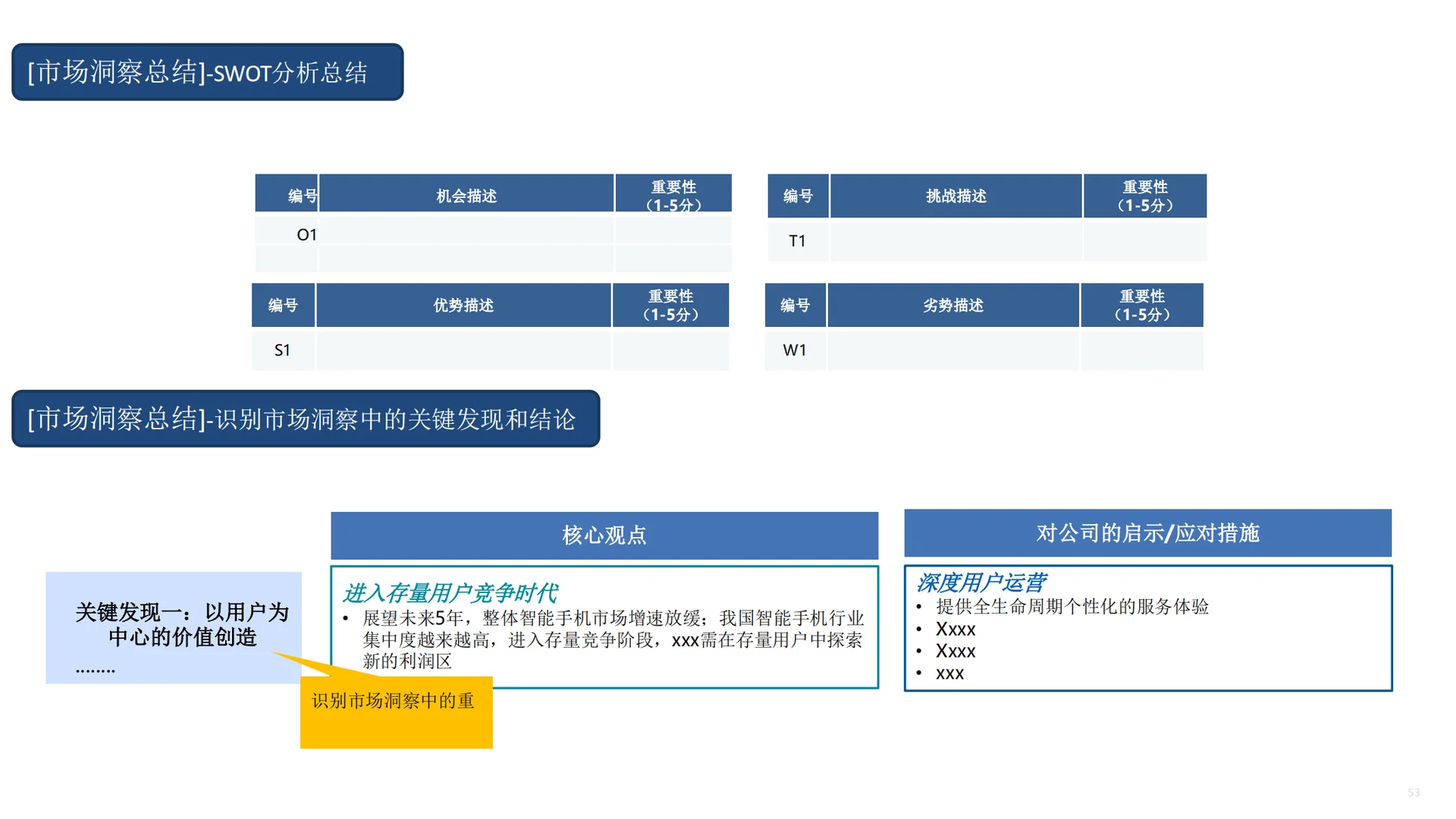Click the empty description cell beside O1
Viewport: 1456px width, 819px height.
coord(466,231)
